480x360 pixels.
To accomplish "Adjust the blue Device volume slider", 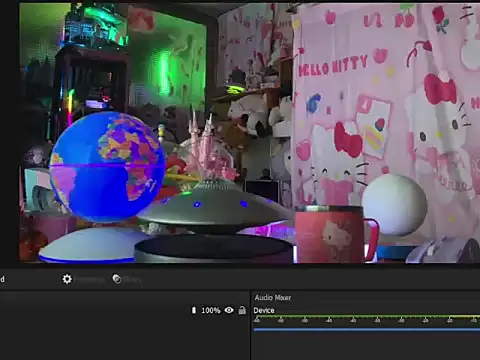I will 367,330.
